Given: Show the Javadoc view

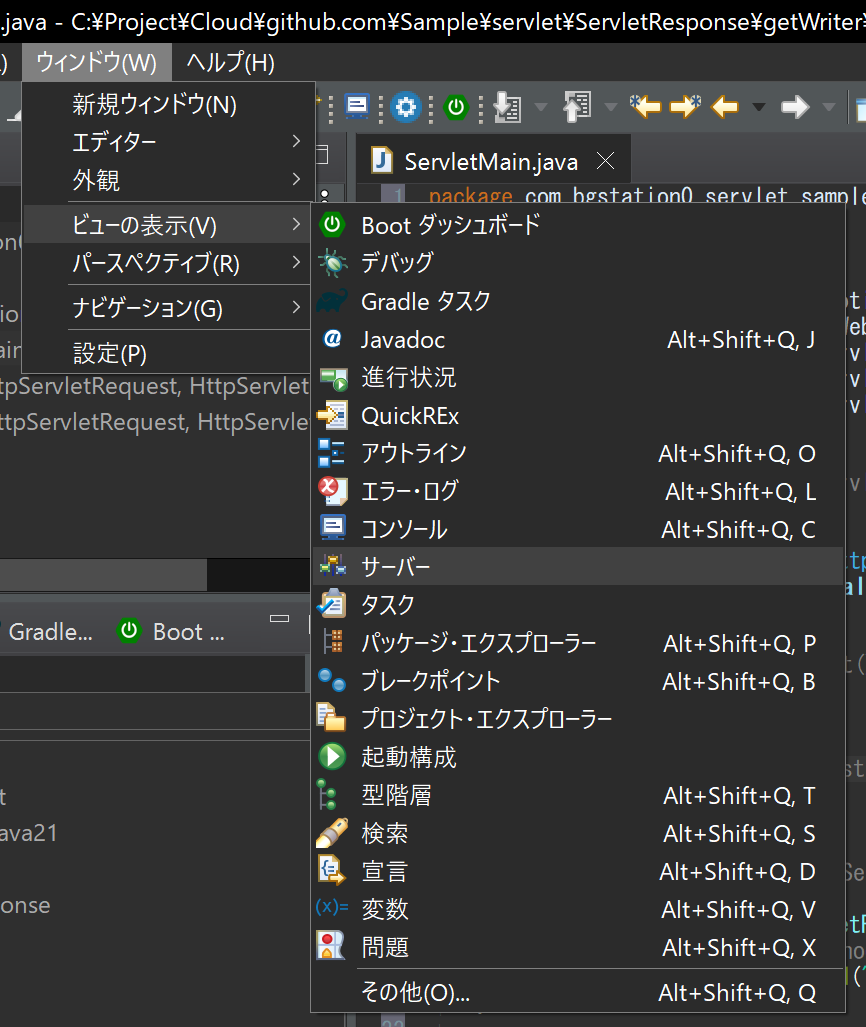Looking at the screenshot, I should point(578,339).
